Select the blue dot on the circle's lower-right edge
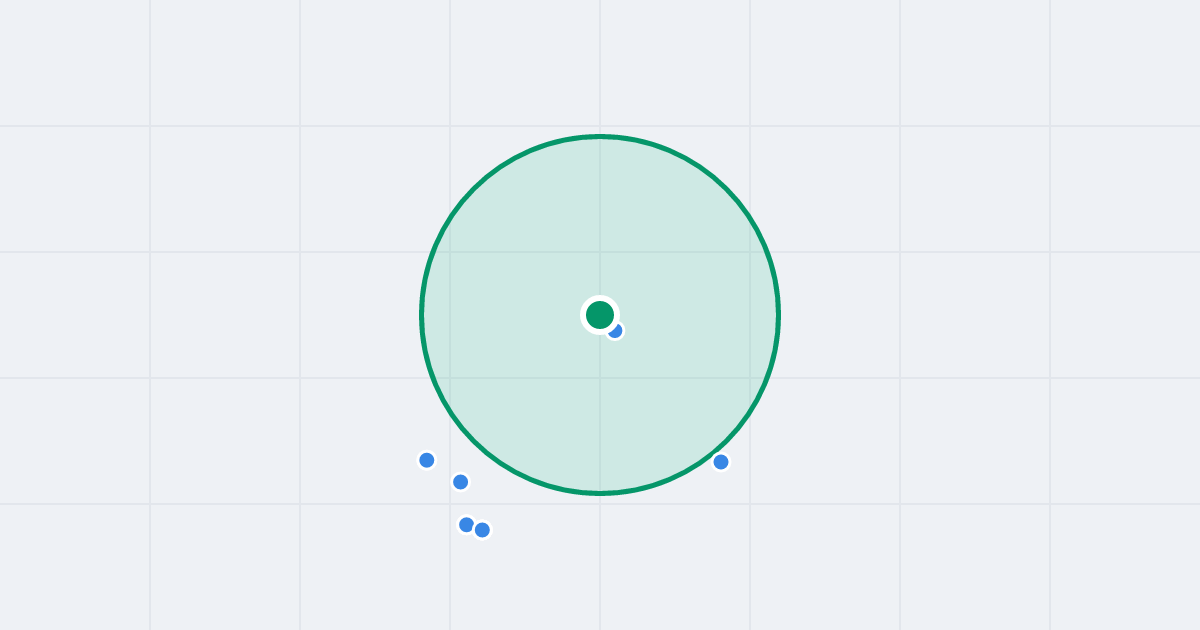Image resolution: width=1200 pixels, height=630 pixels. (721, 462)
